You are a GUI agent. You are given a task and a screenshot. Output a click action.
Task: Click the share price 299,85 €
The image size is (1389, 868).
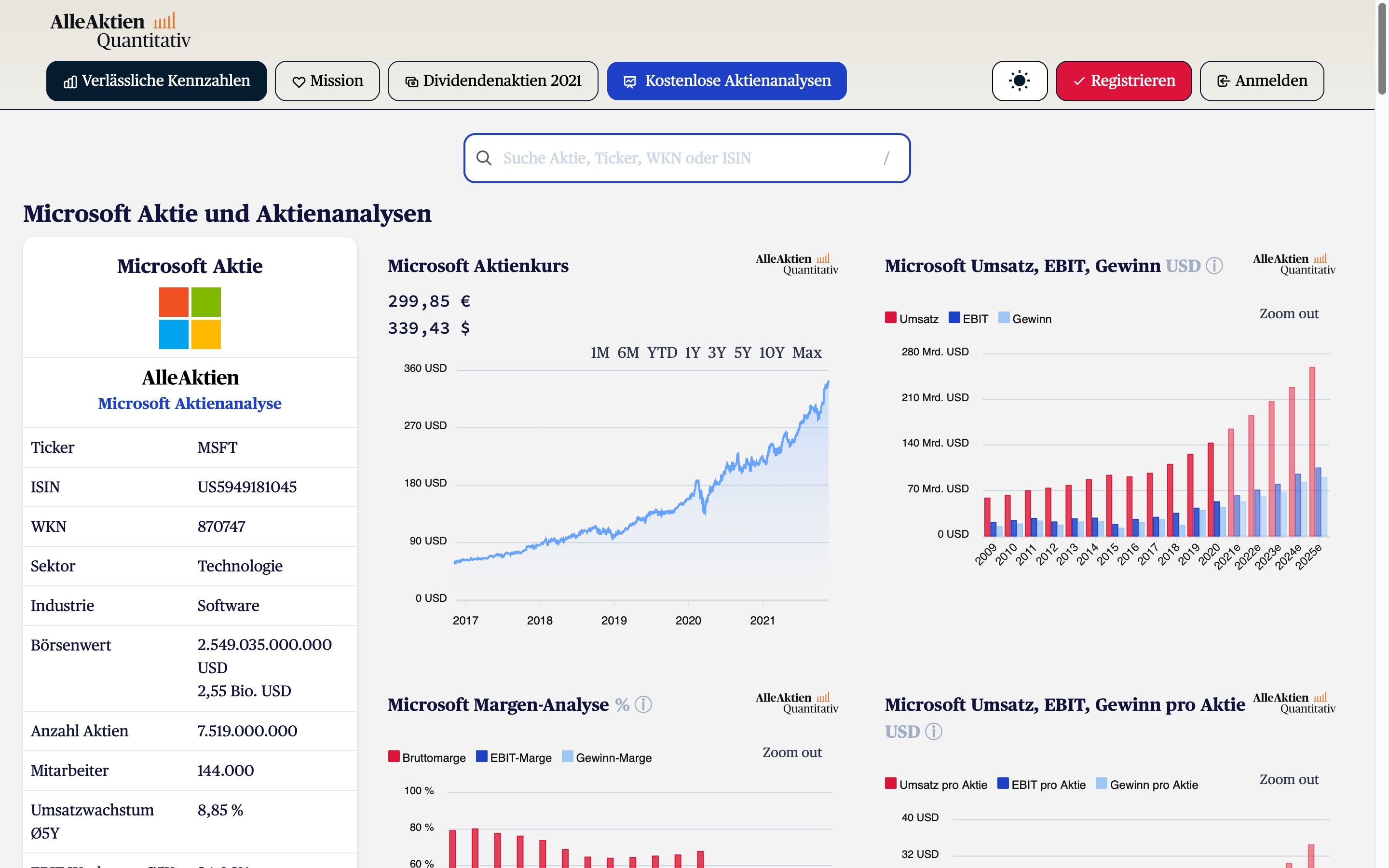click(x=429, y=301)
